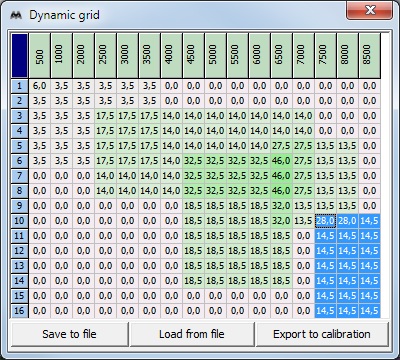Click 13,5 in row 5 under 8000

(348, 146)
